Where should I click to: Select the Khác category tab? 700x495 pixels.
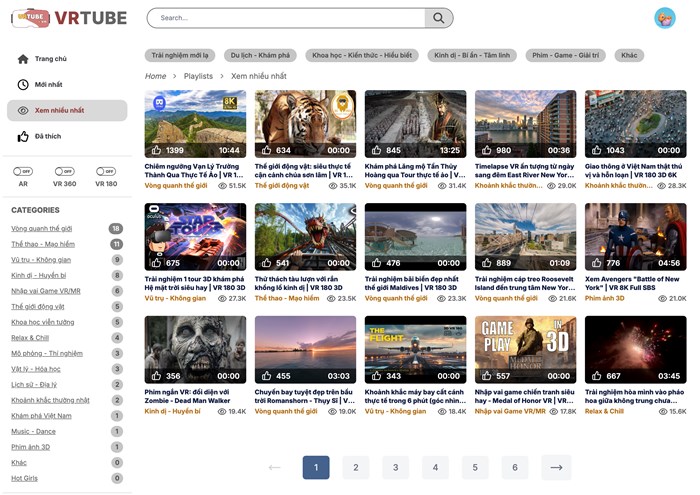pos(629,55)
